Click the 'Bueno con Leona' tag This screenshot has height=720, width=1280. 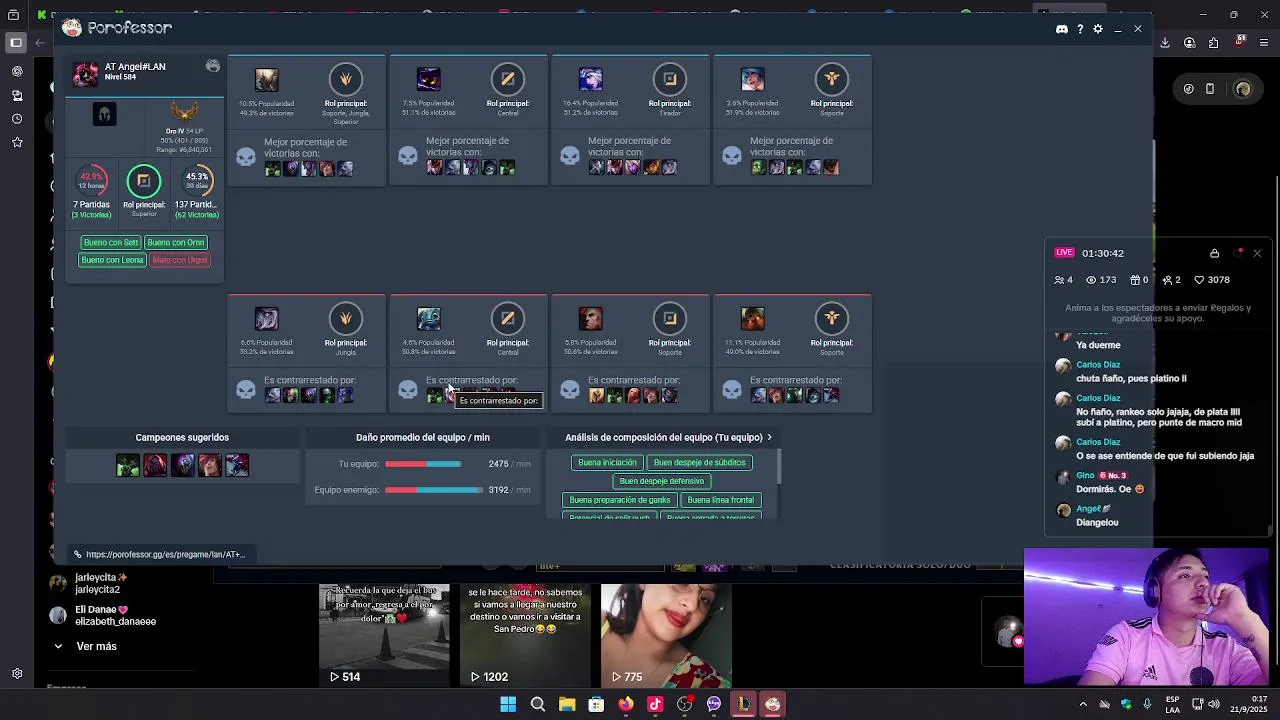(x=113, y=260)
